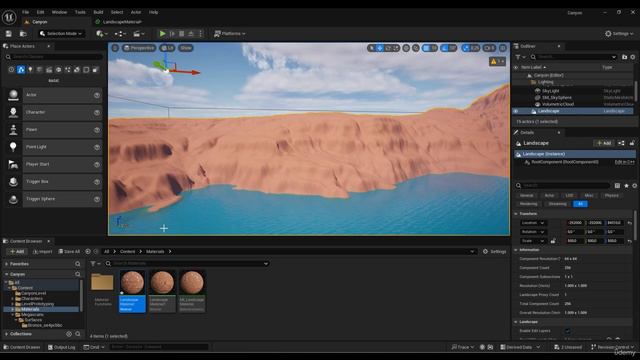Click the Edit in C++ link
This screenshot has width=640, height=360.
pyautogui.click(x=625, y=162)
